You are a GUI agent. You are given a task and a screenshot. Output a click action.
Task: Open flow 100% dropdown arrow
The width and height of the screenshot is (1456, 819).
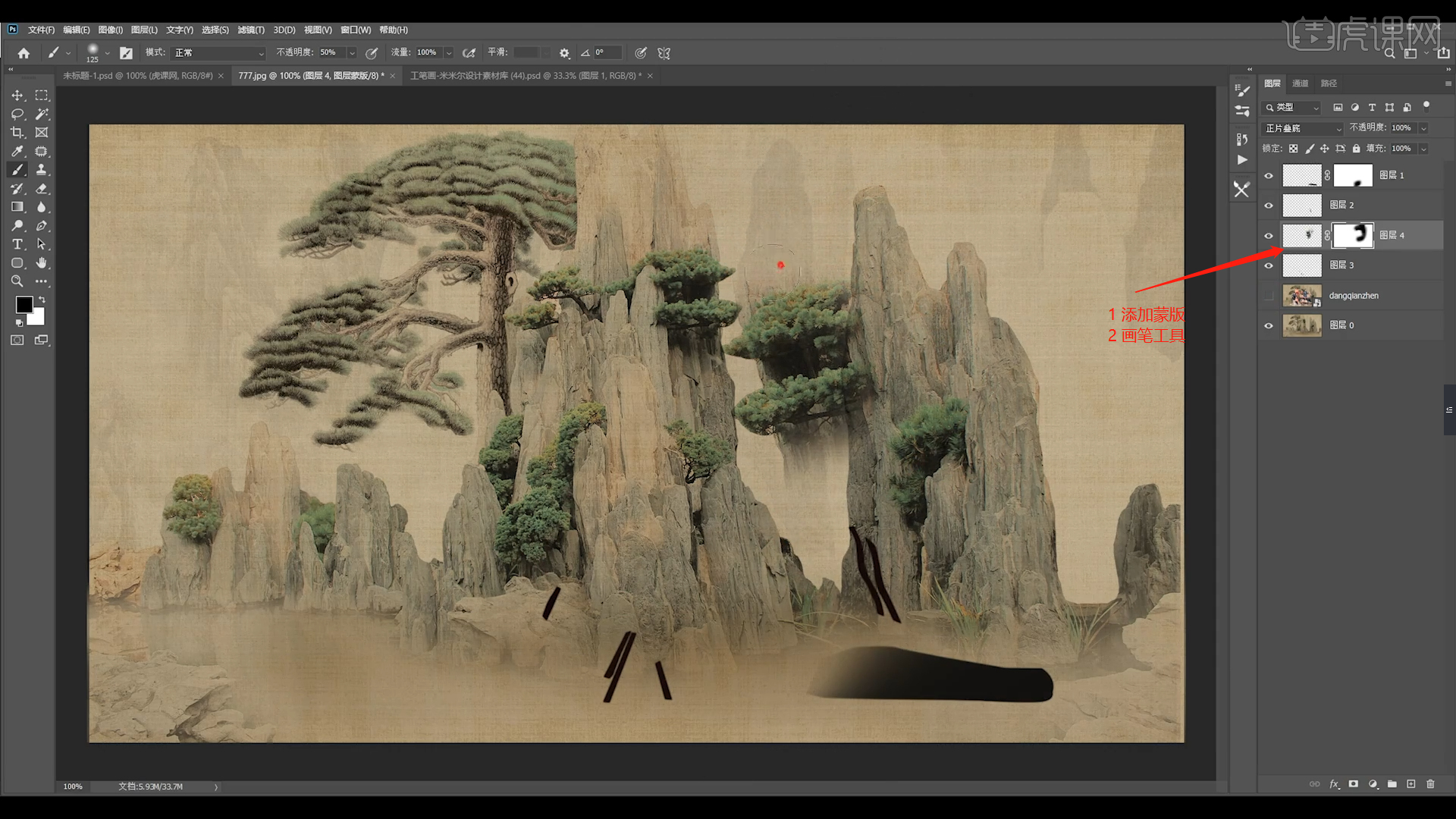click(x=449, y=53)
